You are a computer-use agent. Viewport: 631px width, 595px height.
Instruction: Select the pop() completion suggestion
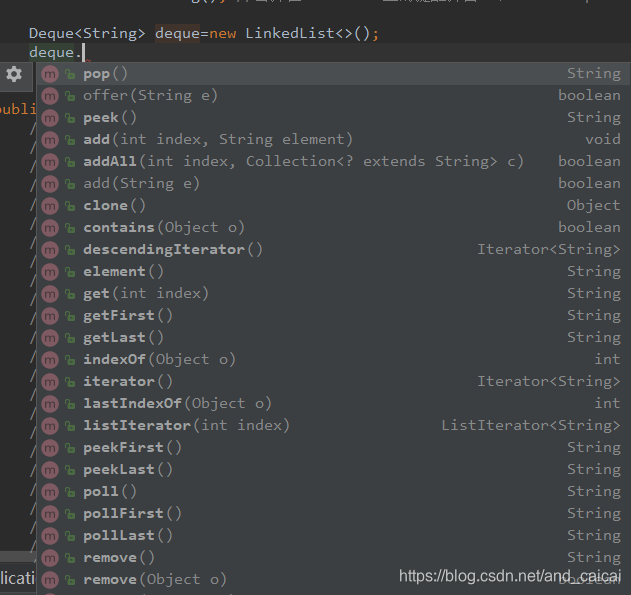(333, 74)
